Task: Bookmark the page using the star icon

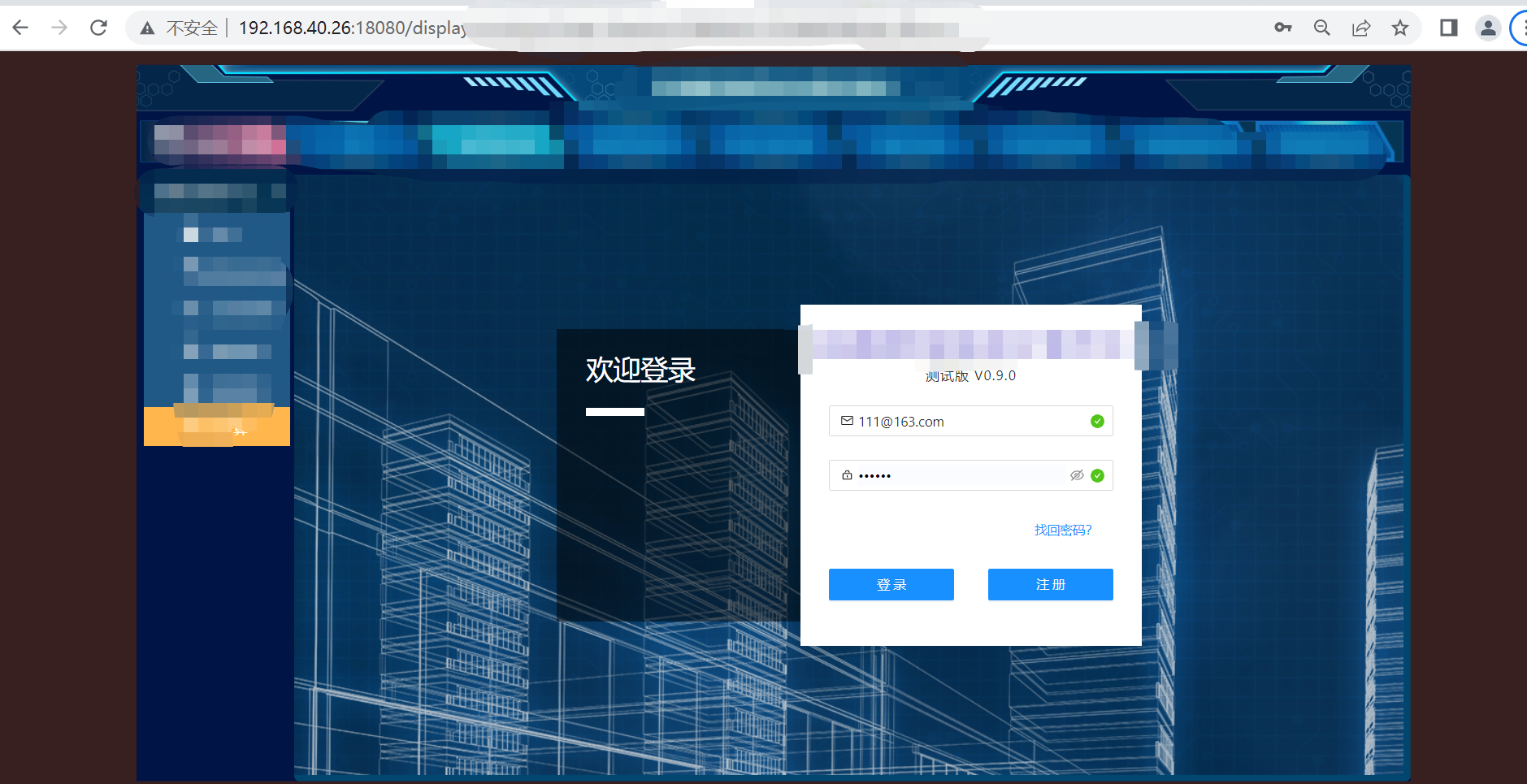Action: [1400, 27]
